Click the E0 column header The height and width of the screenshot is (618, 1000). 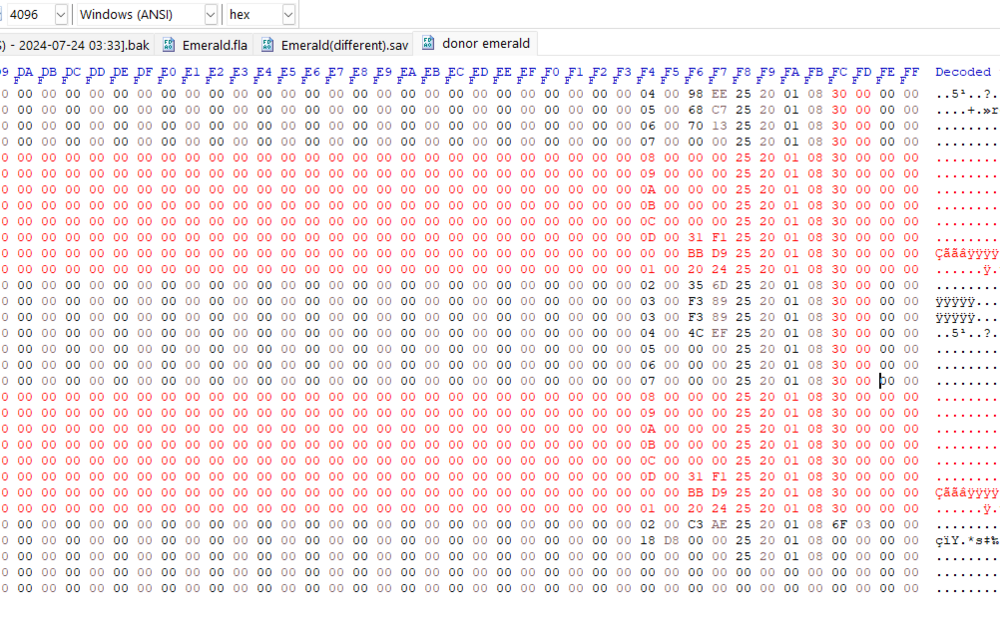[167, 72]
